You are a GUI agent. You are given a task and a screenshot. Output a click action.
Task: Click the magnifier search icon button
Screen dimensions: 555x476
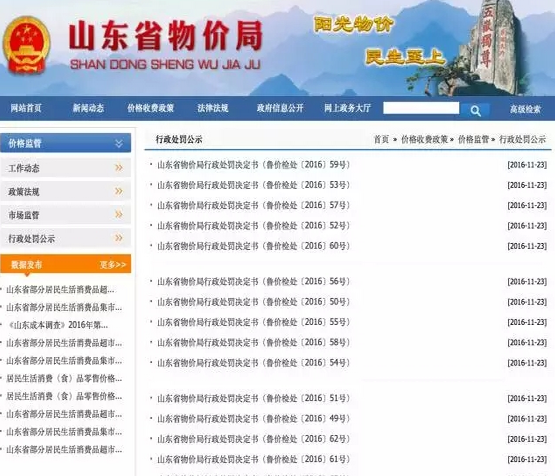click(x=475, y=111)
